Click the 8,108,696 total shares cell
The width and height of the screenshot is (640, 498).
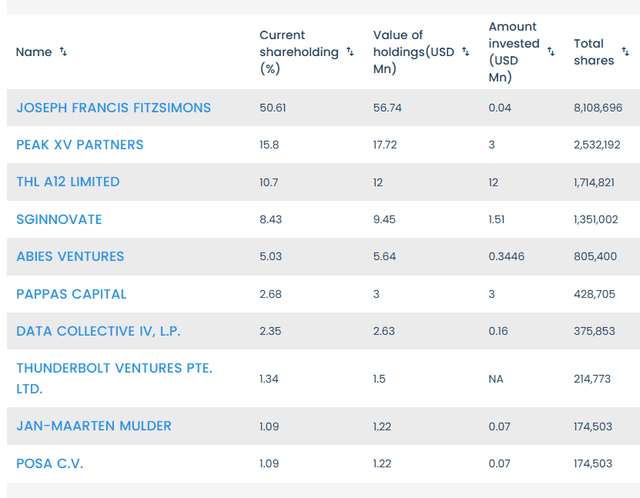tap(598, 108)
